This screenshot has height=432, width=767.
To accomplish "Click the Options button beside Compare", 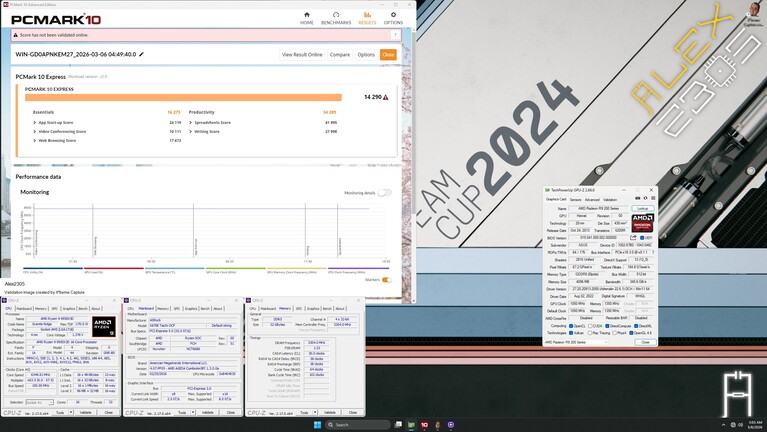I will coord(366,55).
